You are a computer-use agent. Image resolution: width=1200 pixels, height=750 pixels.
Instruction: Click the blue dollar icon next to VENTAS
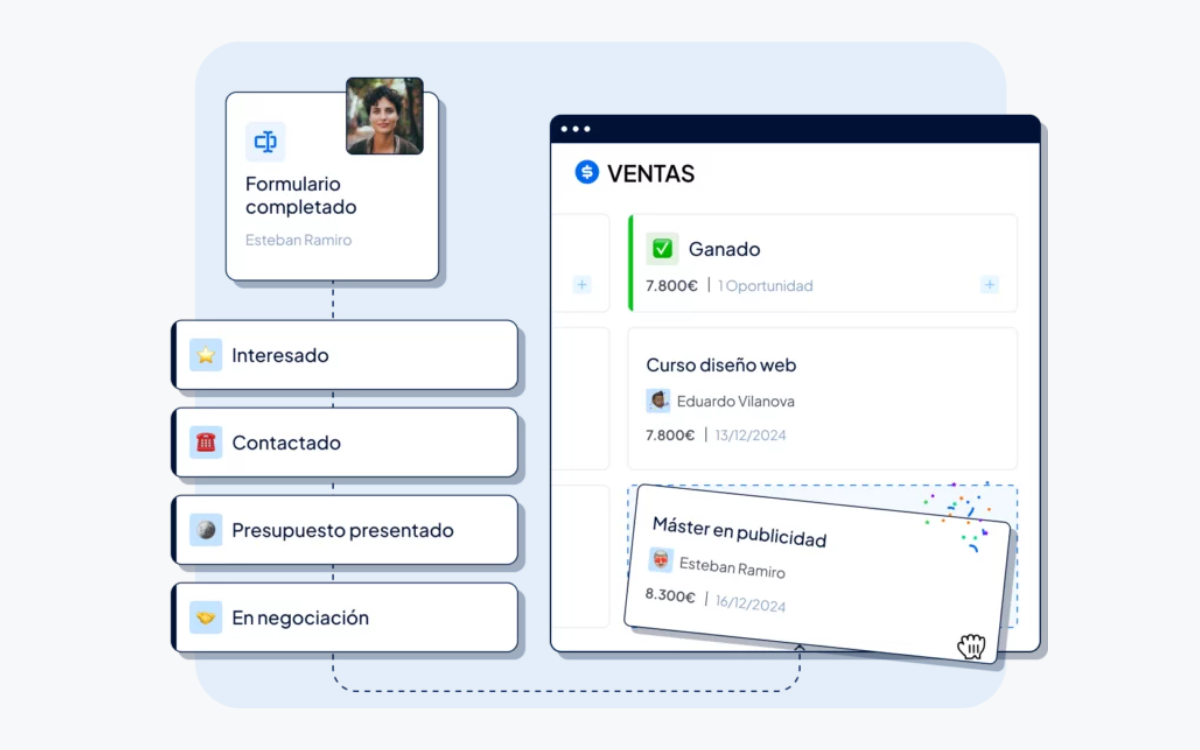(x=587, y=172)
